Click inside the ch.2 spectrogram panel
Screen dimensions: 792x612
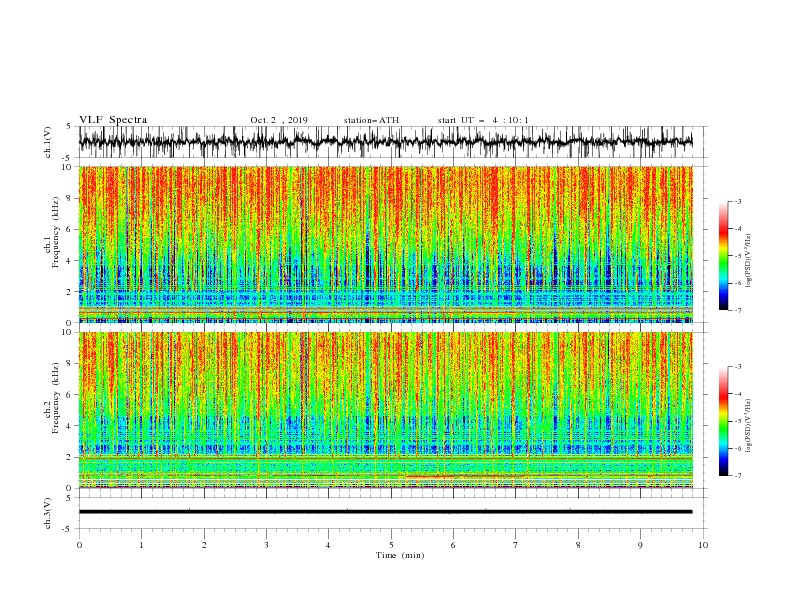(x=385, y=410)
